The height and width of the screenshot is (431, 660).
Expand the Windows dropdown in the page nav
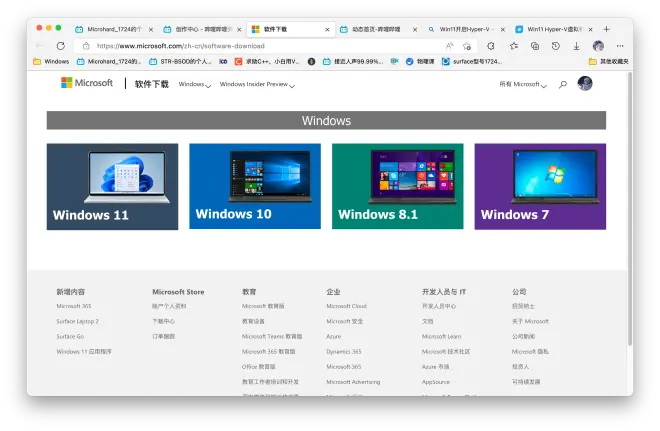coord(194,84)
